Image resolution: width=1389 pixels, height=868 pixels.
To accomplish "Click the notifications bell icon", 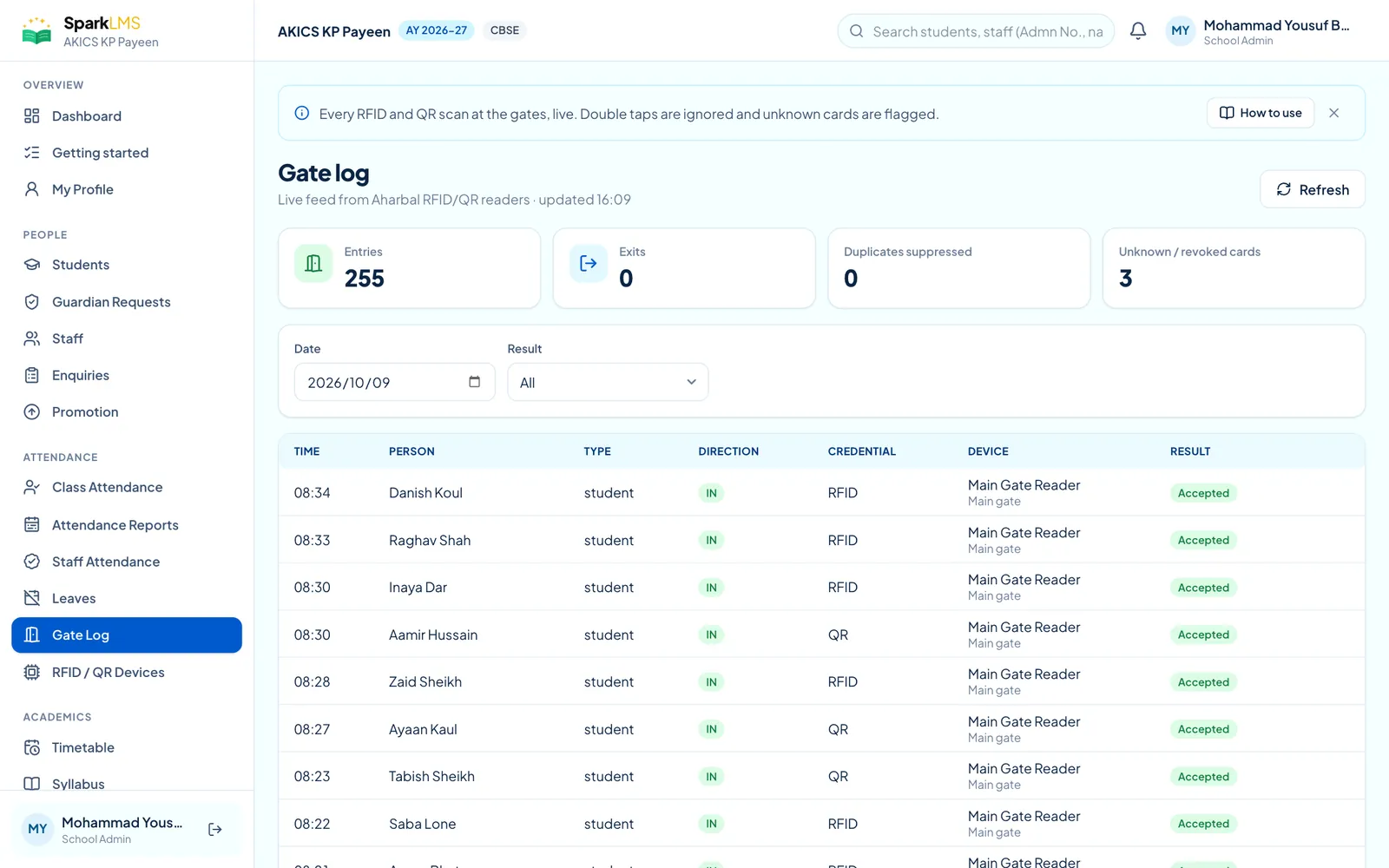I will 1138,31.
